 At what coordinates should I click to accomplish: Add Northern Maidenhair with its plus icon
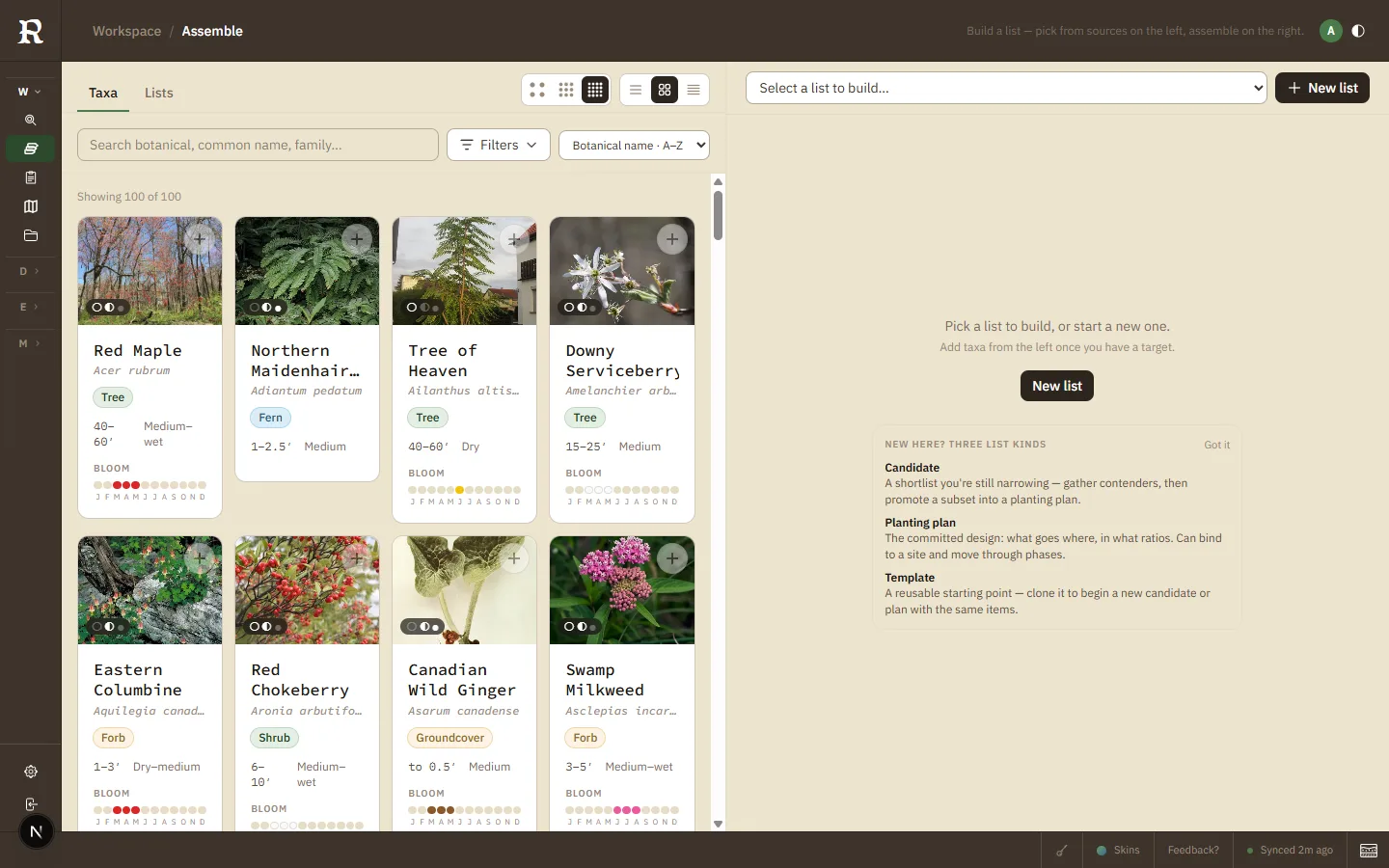pos(357,239)
